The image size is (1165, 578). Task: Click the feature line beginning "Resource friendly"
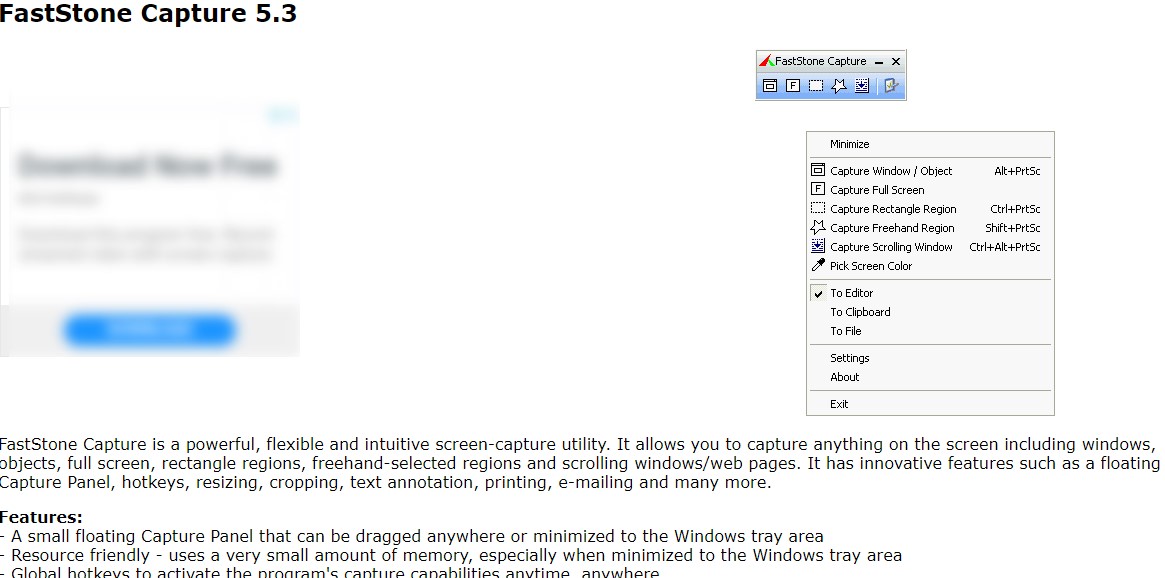click(x=451, y=555)
